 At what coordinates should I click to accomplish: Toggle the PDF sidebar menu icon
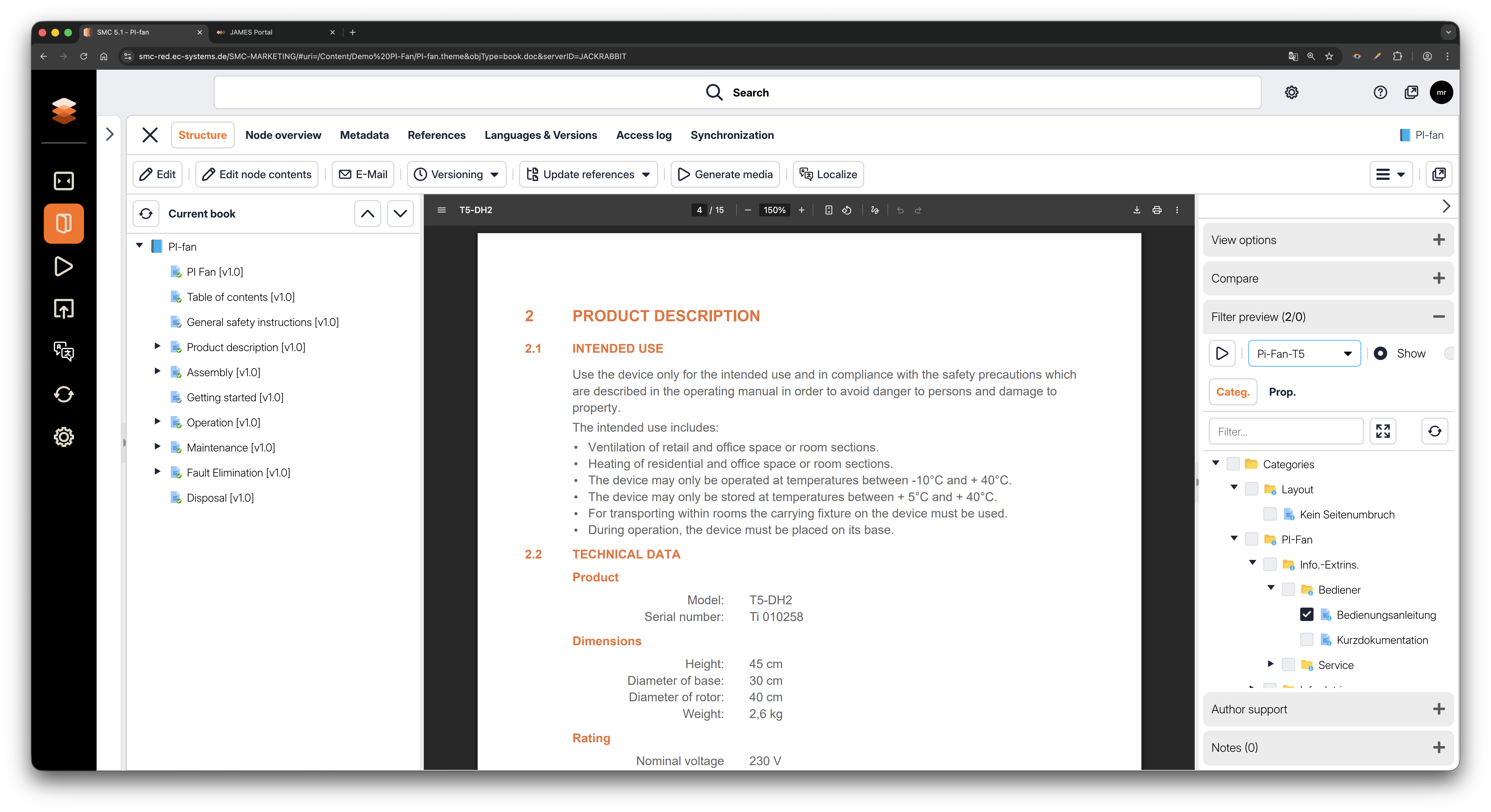coord(442,210)
